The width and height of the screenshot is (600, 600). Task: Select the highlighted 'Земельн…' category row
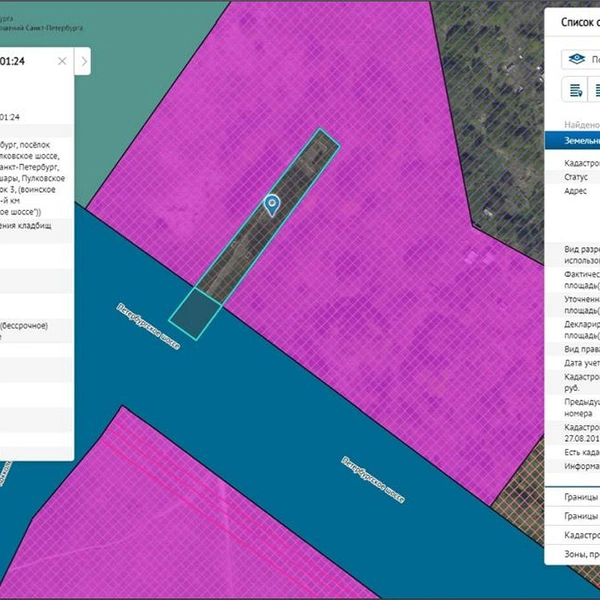[x=572, y=140]
